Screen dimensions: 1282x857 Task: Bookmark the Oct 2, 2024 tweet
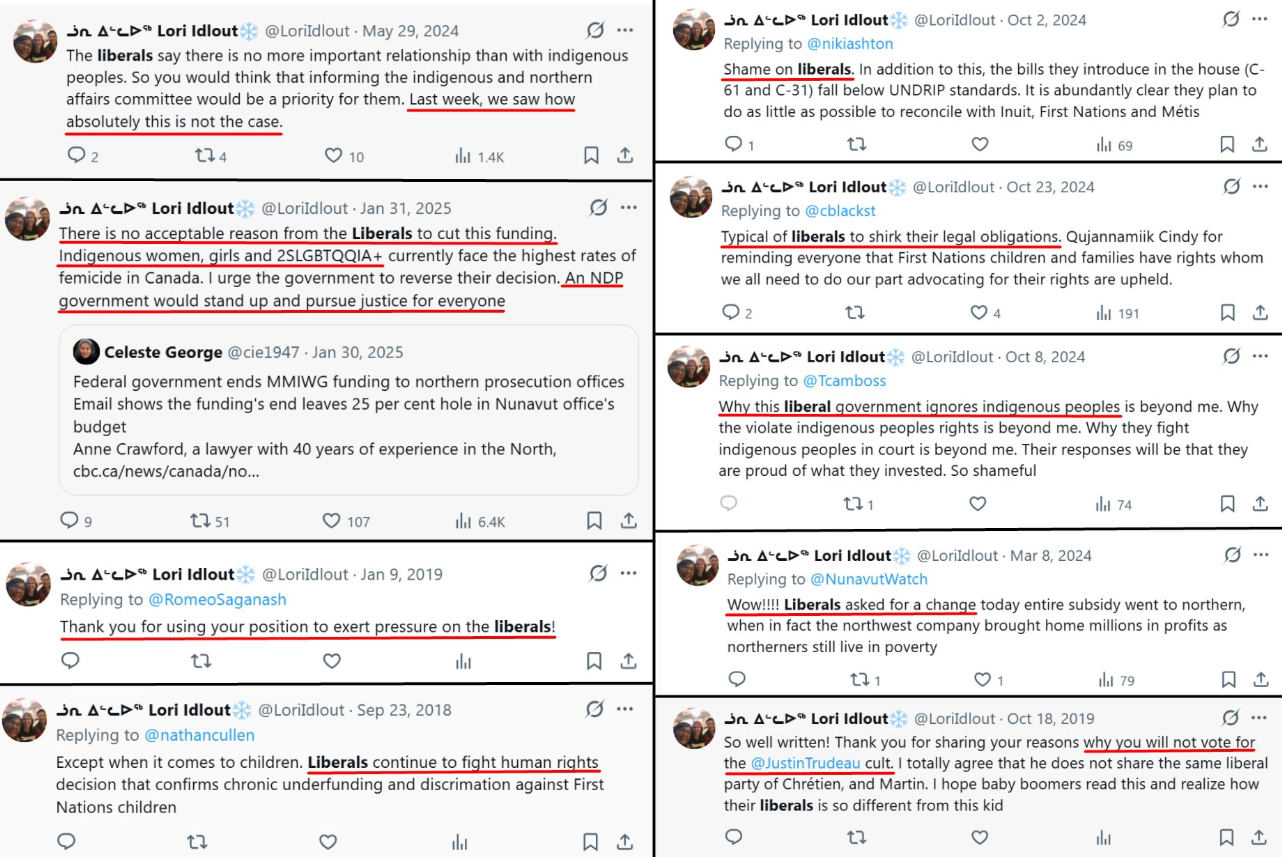coord(1227,145)
